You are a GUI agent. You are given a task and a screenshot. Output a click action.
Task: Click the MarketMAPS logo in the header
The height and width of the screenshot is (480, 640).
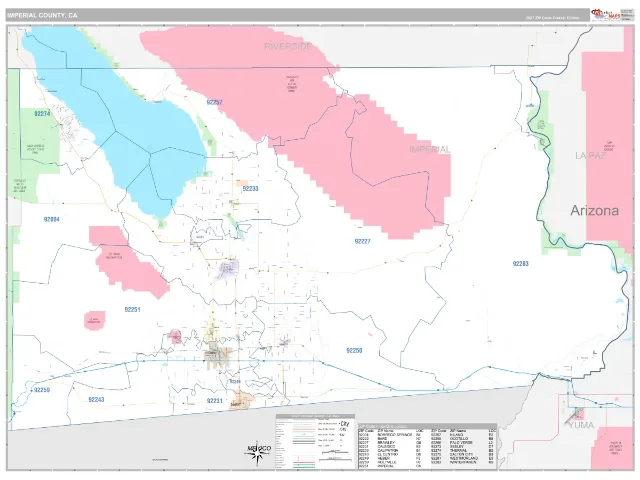click(606, 15)
